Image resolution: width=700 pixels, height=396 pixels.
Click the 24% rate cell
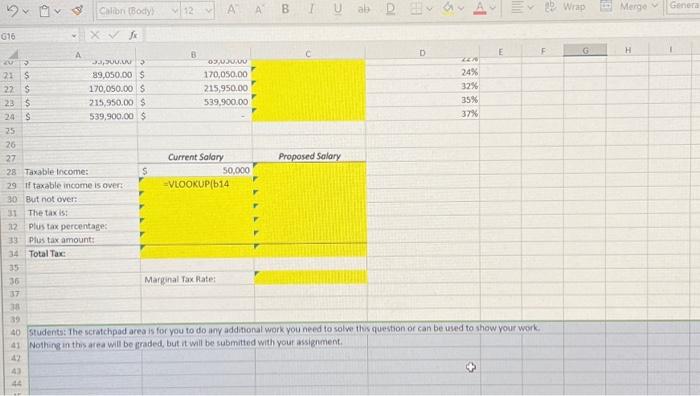(423, 72)
